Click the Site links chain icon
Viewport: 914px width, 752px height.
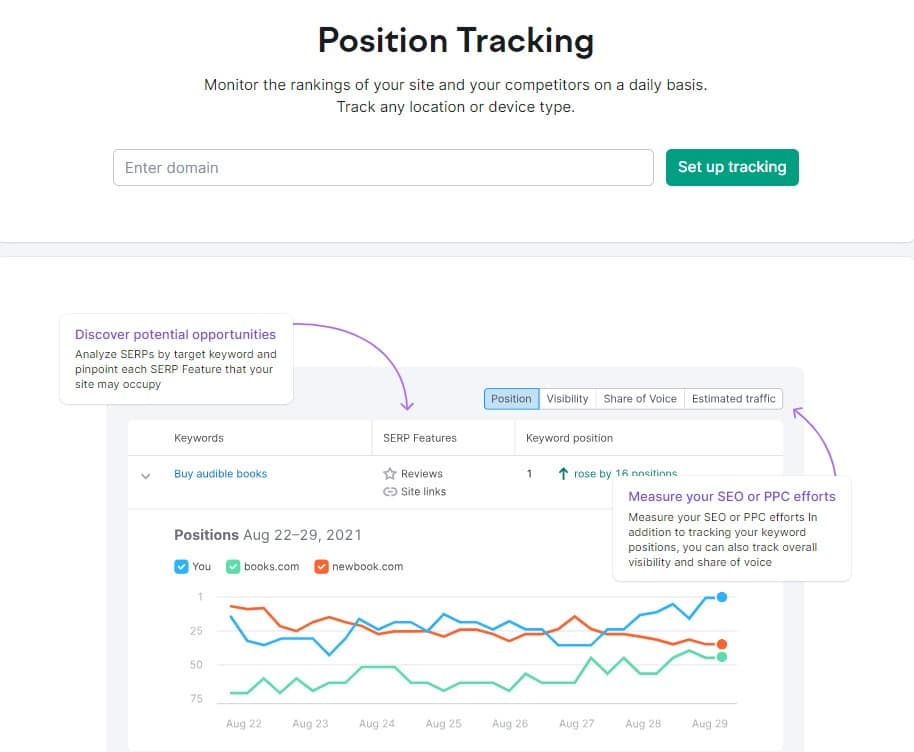point(390,492)
